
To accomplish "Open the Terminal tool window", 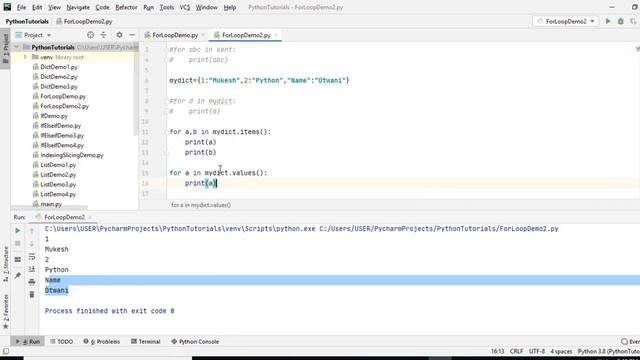I will click(x=146, y=342).
